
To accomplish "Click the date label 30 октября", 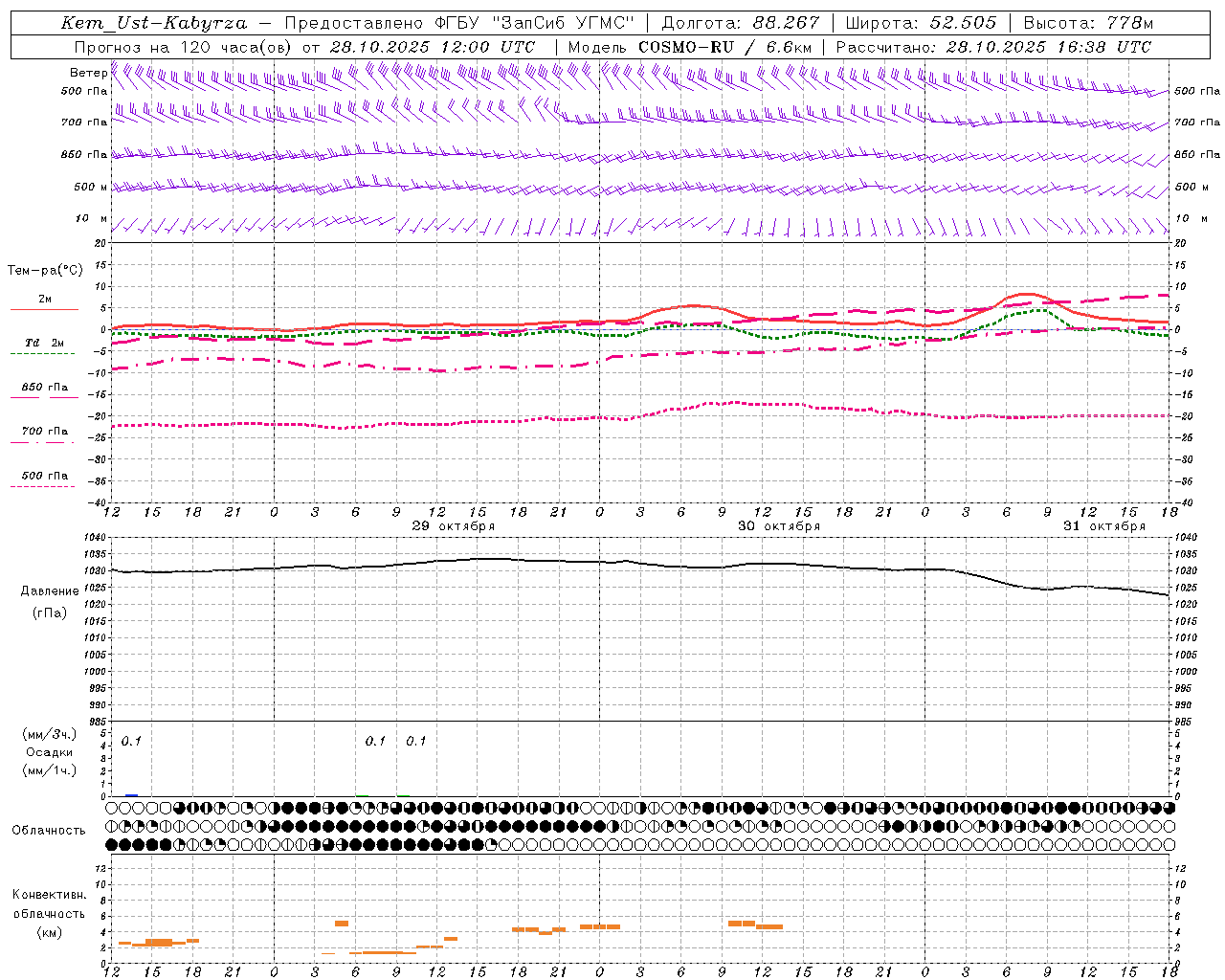I will (779, 526).
